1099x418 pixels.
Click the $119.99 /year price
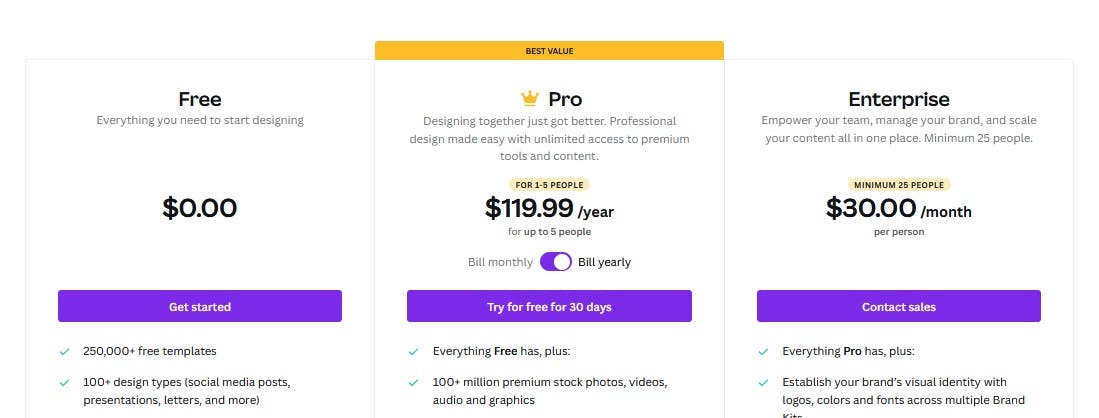coord(549,209)
